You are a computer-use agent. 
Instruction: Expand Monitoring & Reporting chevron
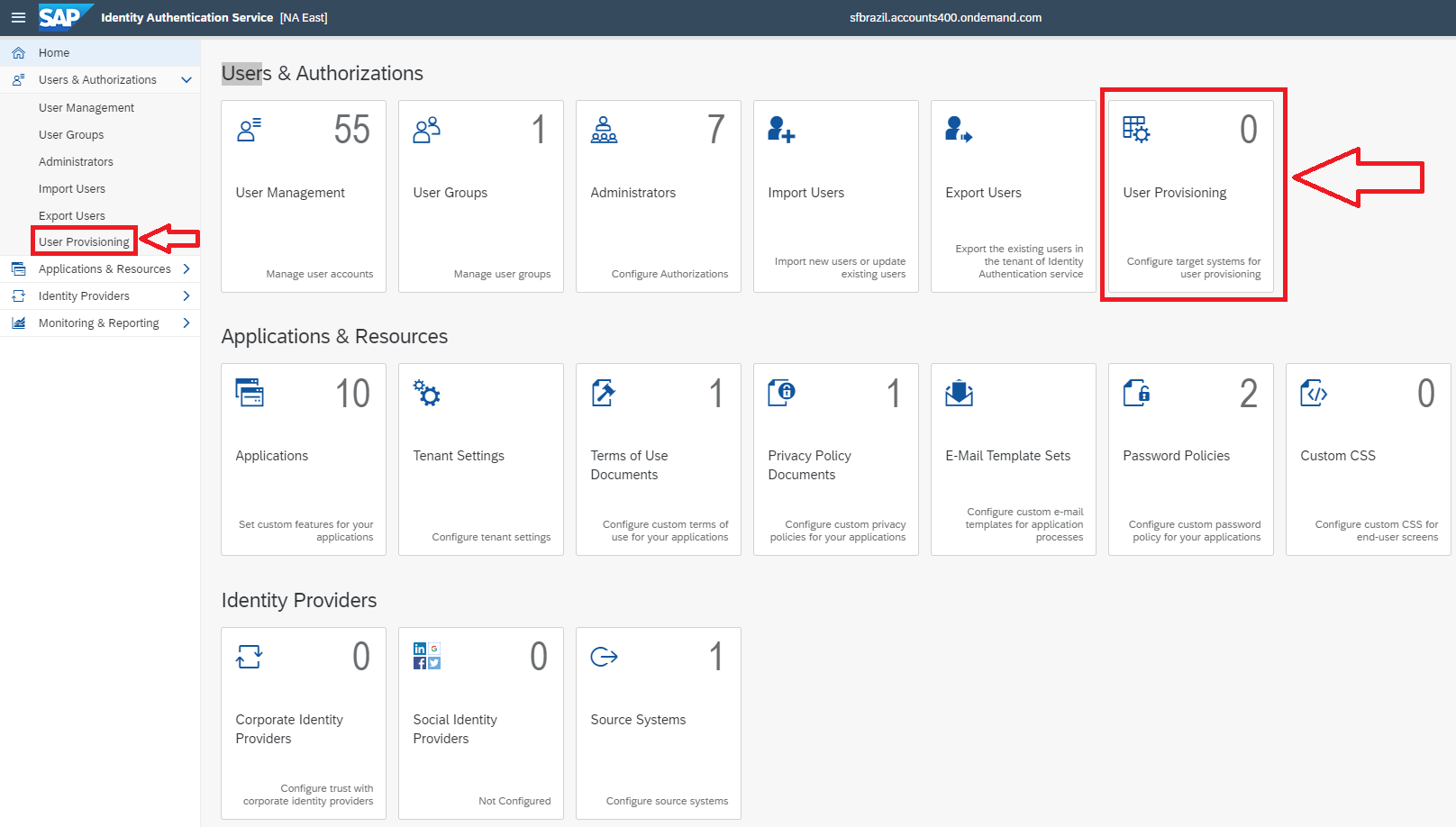[x=187, y=323]
